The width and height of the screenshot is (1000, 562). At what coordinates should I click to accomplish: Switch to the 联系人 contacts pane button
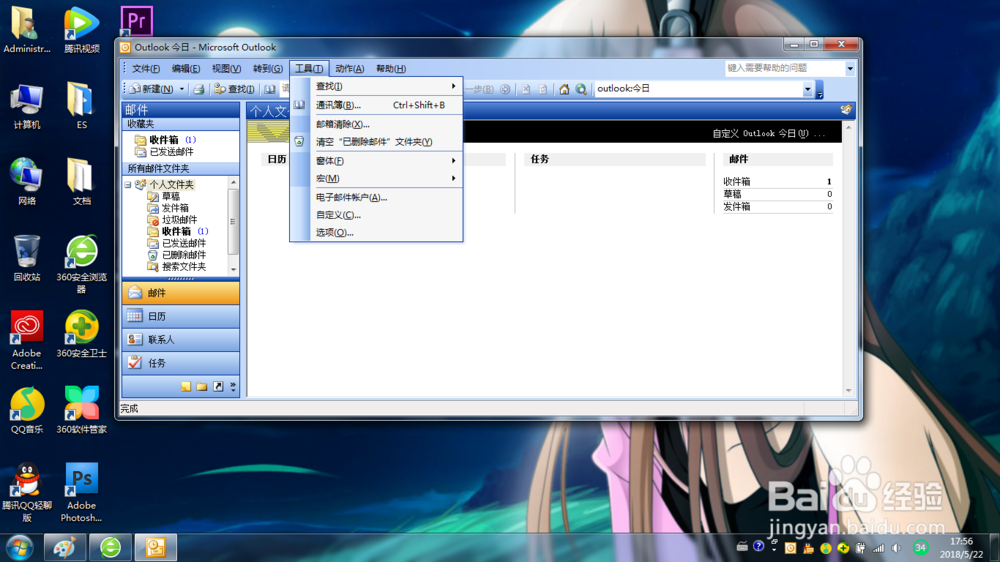[x=180, y=340]
